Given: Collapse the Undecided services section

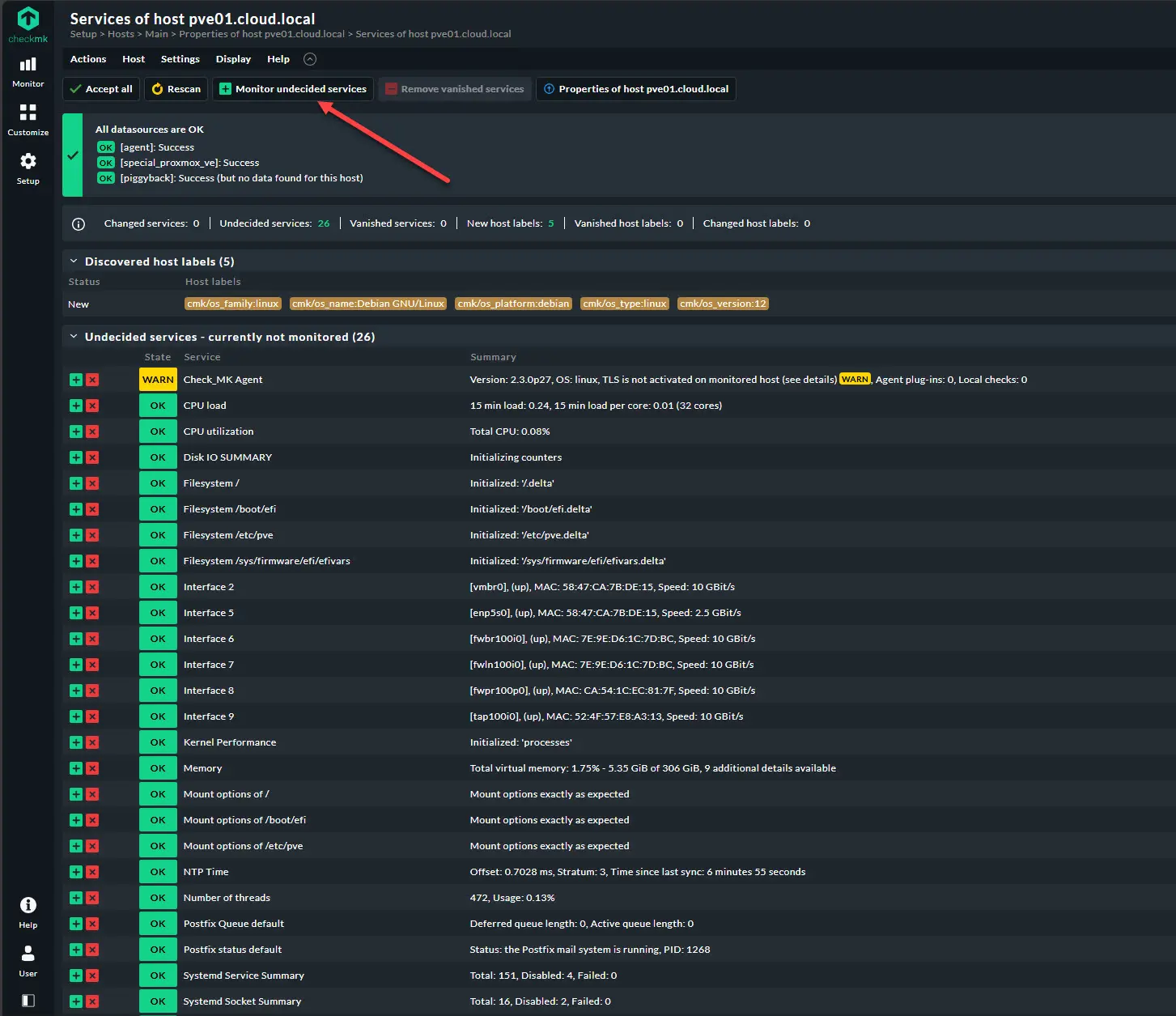Looking at the screenshot, I should (74, 337).
